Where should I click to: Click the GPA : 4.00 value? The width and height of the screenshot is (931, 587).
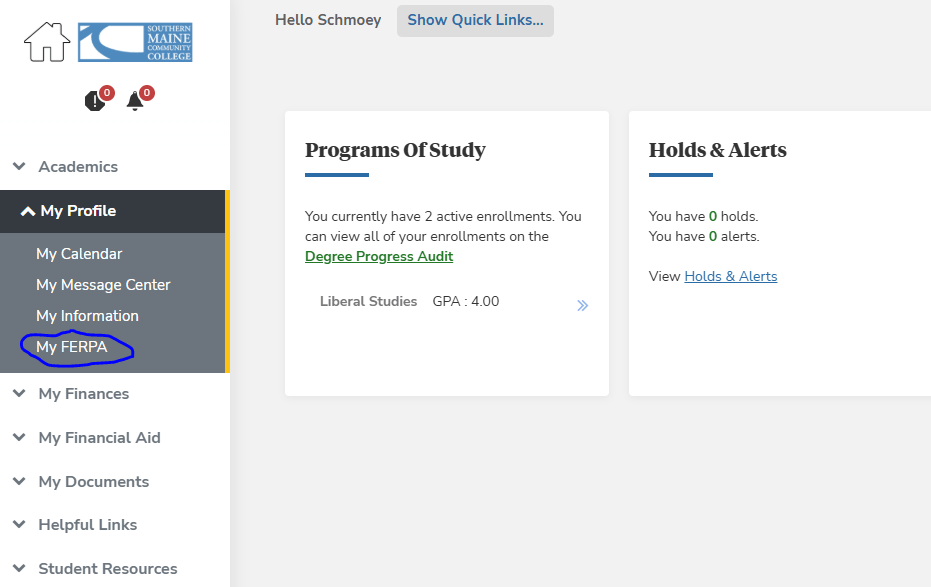[466, 302]
